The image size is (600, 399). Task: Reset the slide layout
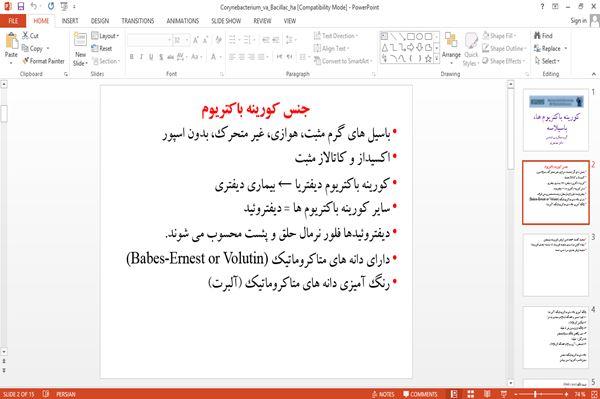pos(102,49)
